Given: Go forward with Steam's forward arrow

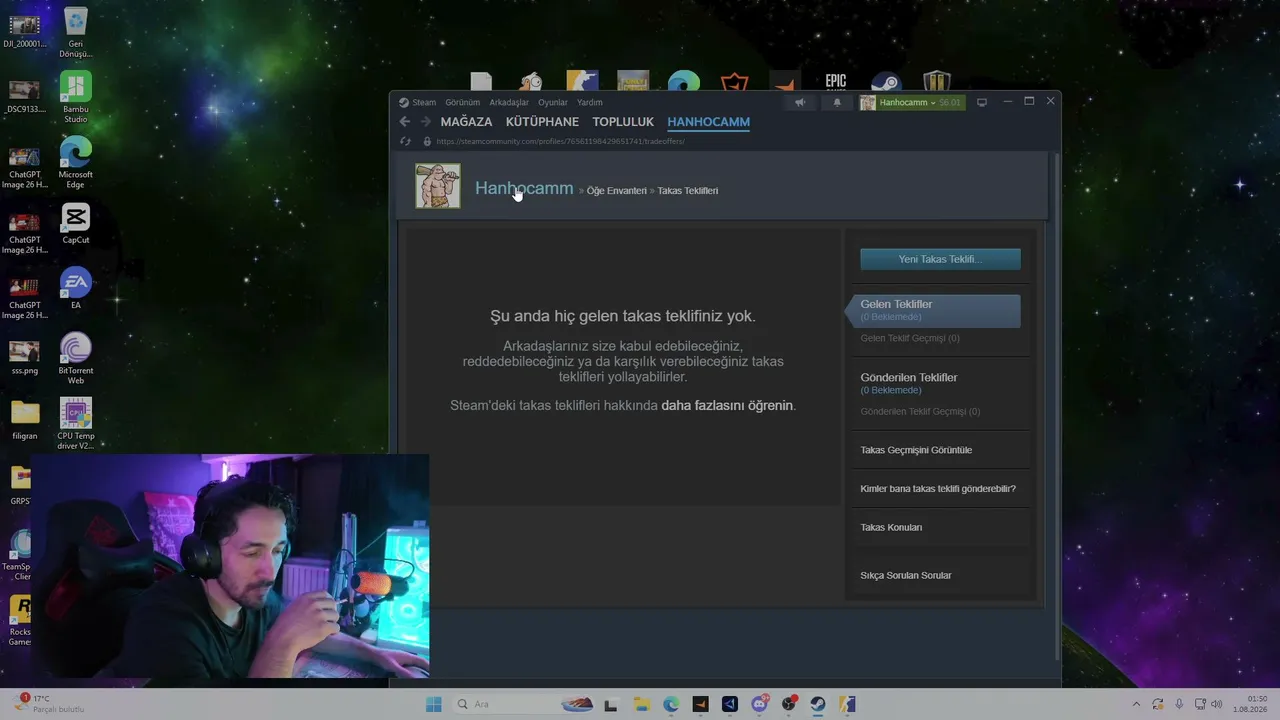Looking at the screenshot, I should (x=426, y=122).
